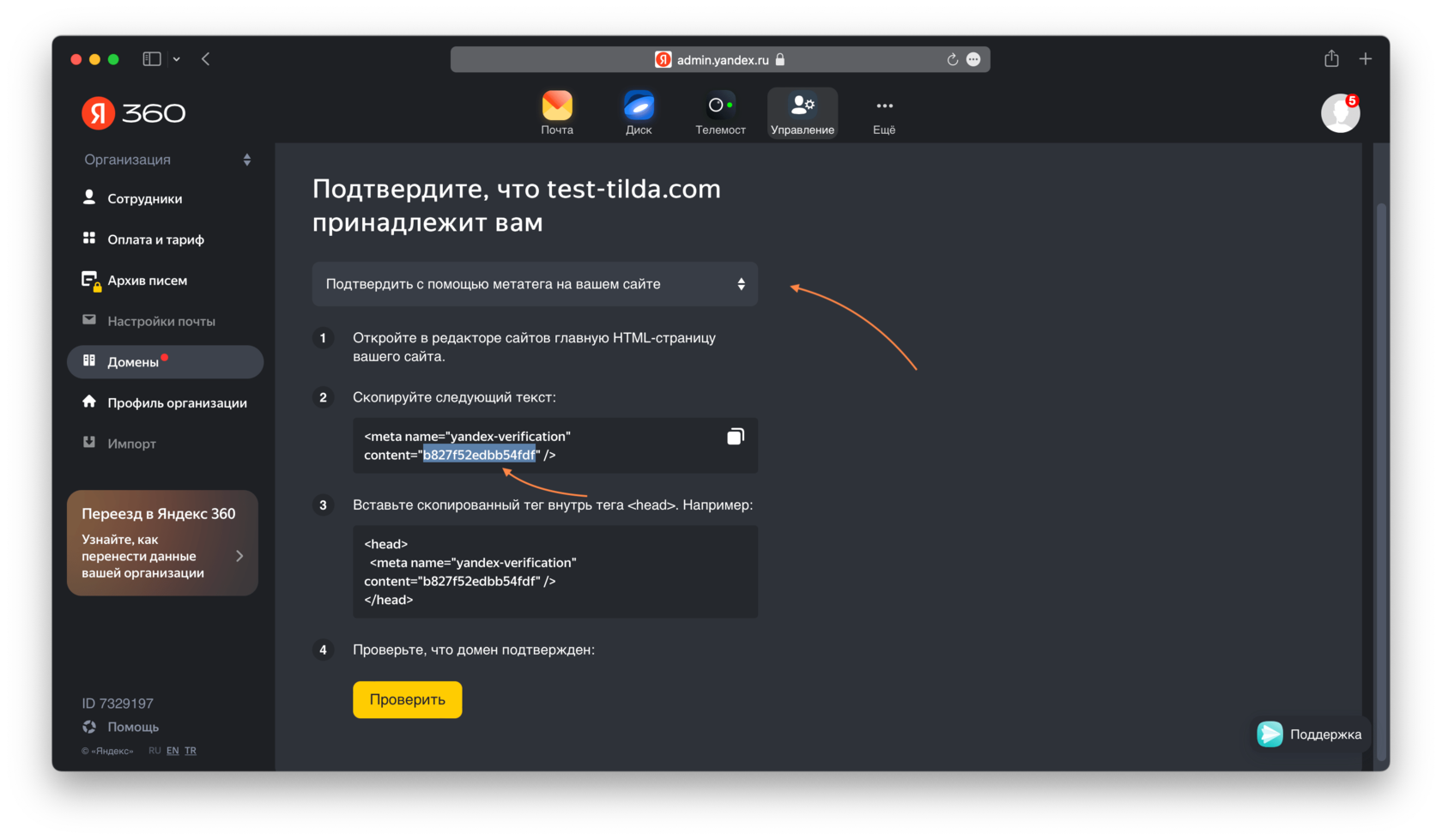Open the Переезд в Яндекс 360 banner
1442x840 pixels.
point(162,543)
